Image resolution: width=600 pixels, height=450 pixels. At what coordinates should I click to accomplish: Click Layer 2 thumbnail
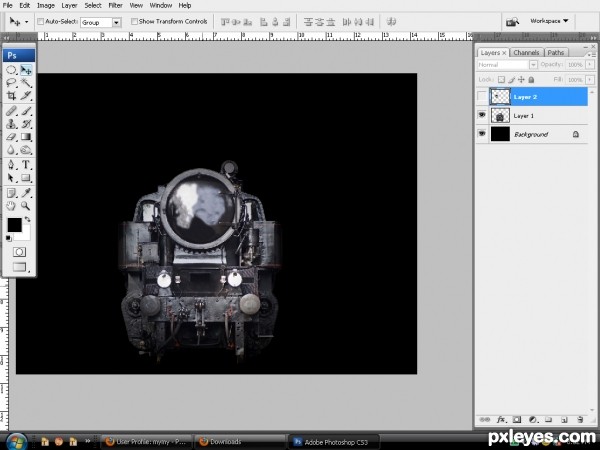500,96
